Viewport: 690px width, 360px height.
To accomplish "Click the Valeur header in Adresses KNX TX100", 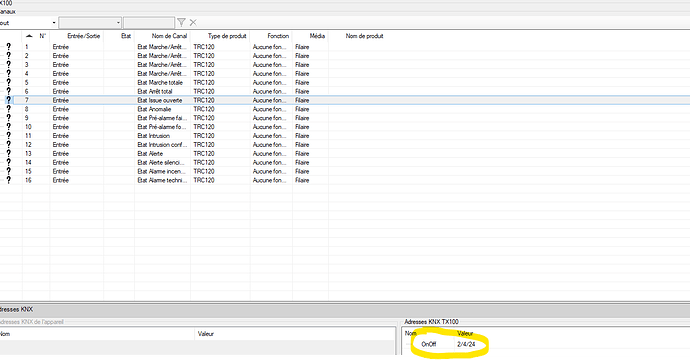I will pyautogui.click(x=465, y=333).
